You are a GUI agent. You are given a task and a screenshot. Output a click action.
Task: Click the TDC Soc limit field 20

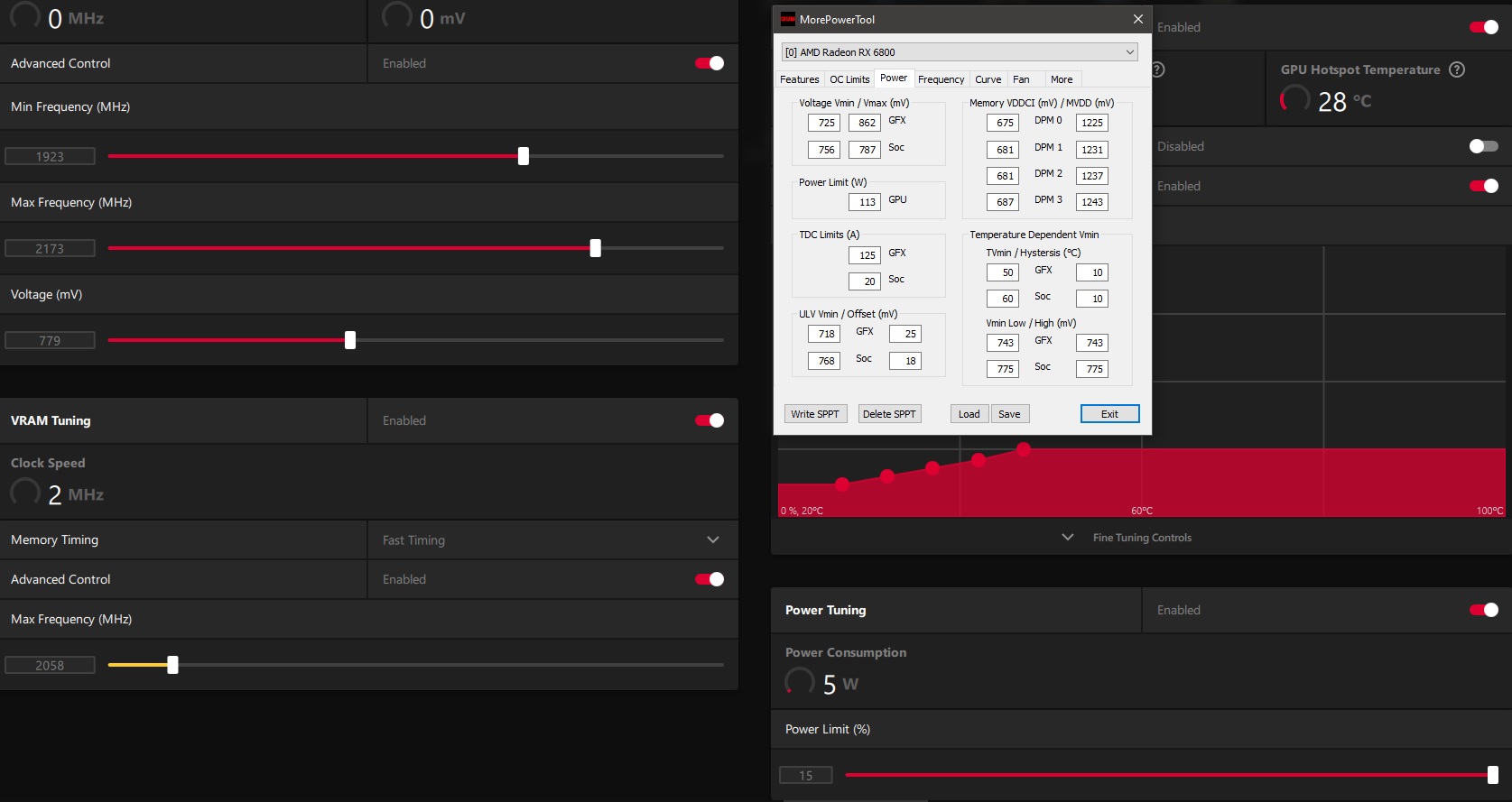click(x=865, y=281)
